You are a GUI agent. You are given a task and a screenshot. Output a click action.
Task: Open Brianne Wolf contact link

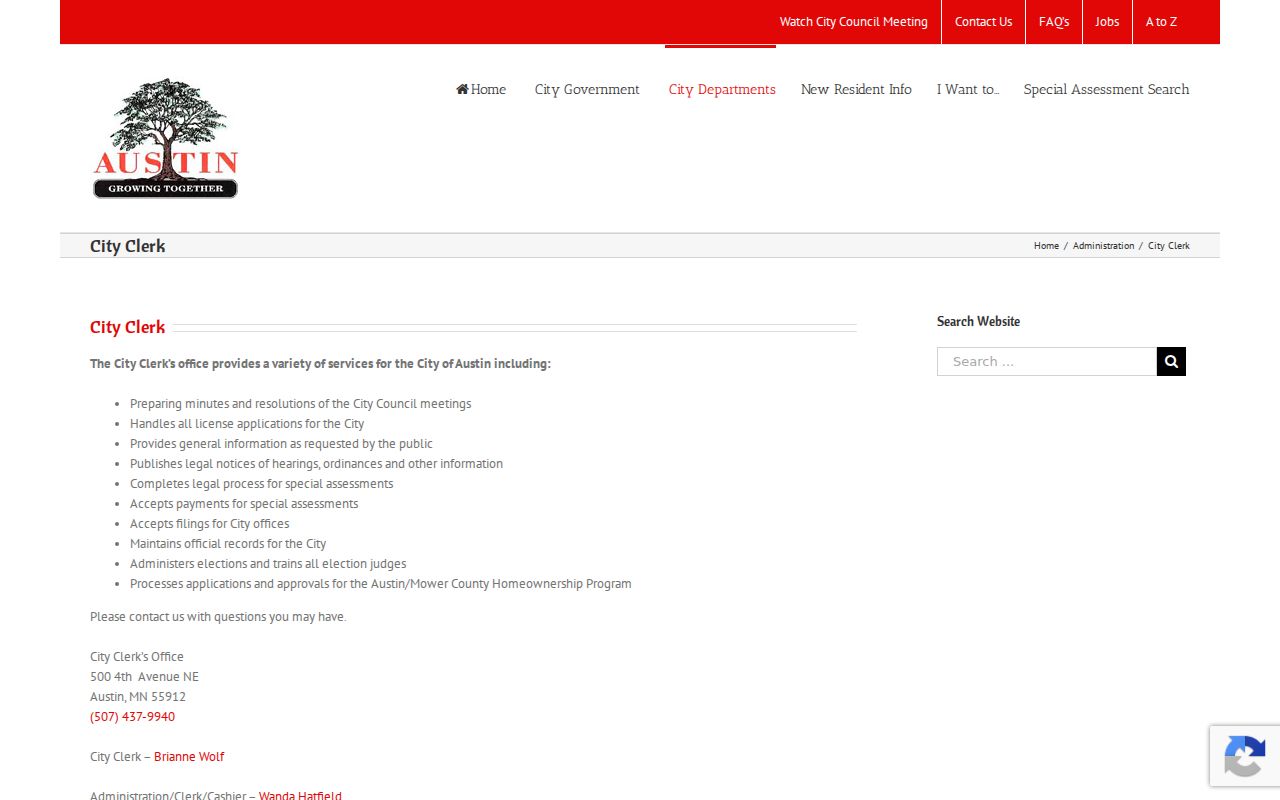pos(189,757)
